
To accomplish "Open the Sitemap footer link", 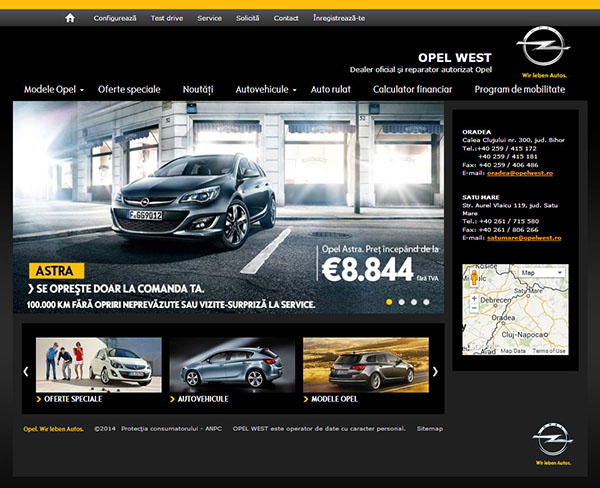I will click(x=430, y=429).
